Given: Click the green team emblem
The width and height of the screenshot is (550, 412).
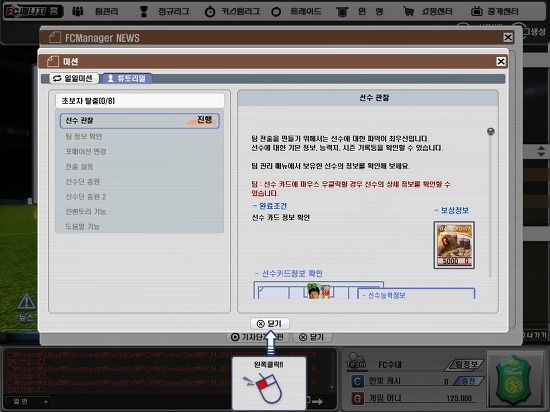Looking at the screenshot, I should click(514, 380).
